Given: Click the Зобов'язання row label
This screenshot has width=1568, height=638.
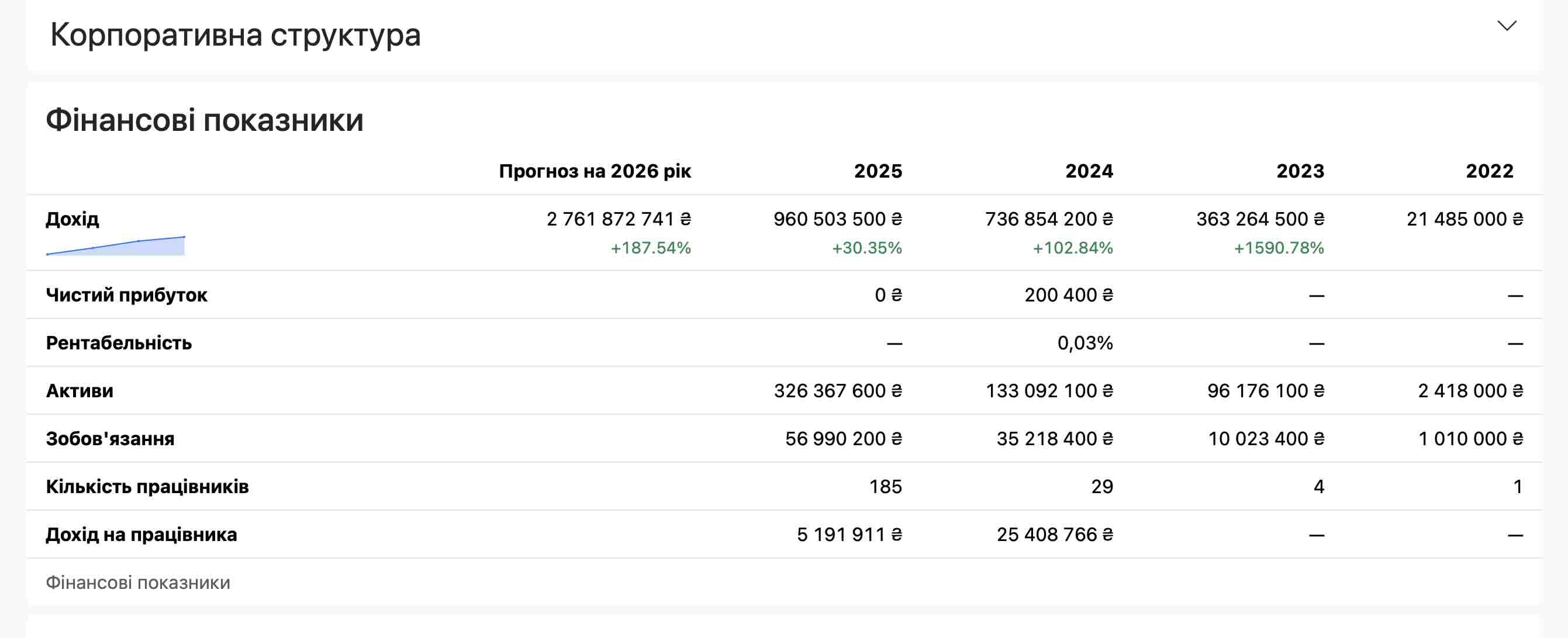Looking at the screenshot, I should (x=110, y=439).
